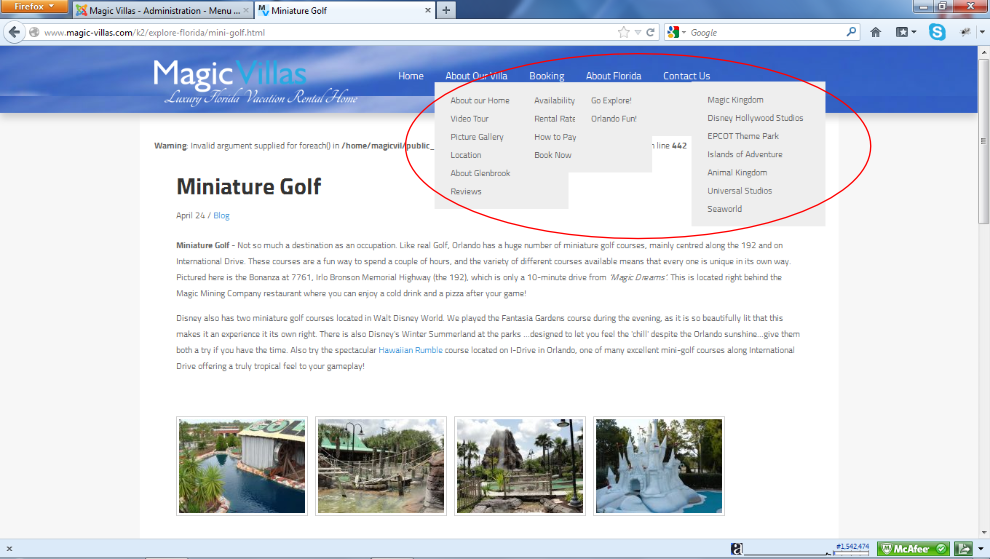Select Orlando Fun! submenu item

tap(614, 119)
